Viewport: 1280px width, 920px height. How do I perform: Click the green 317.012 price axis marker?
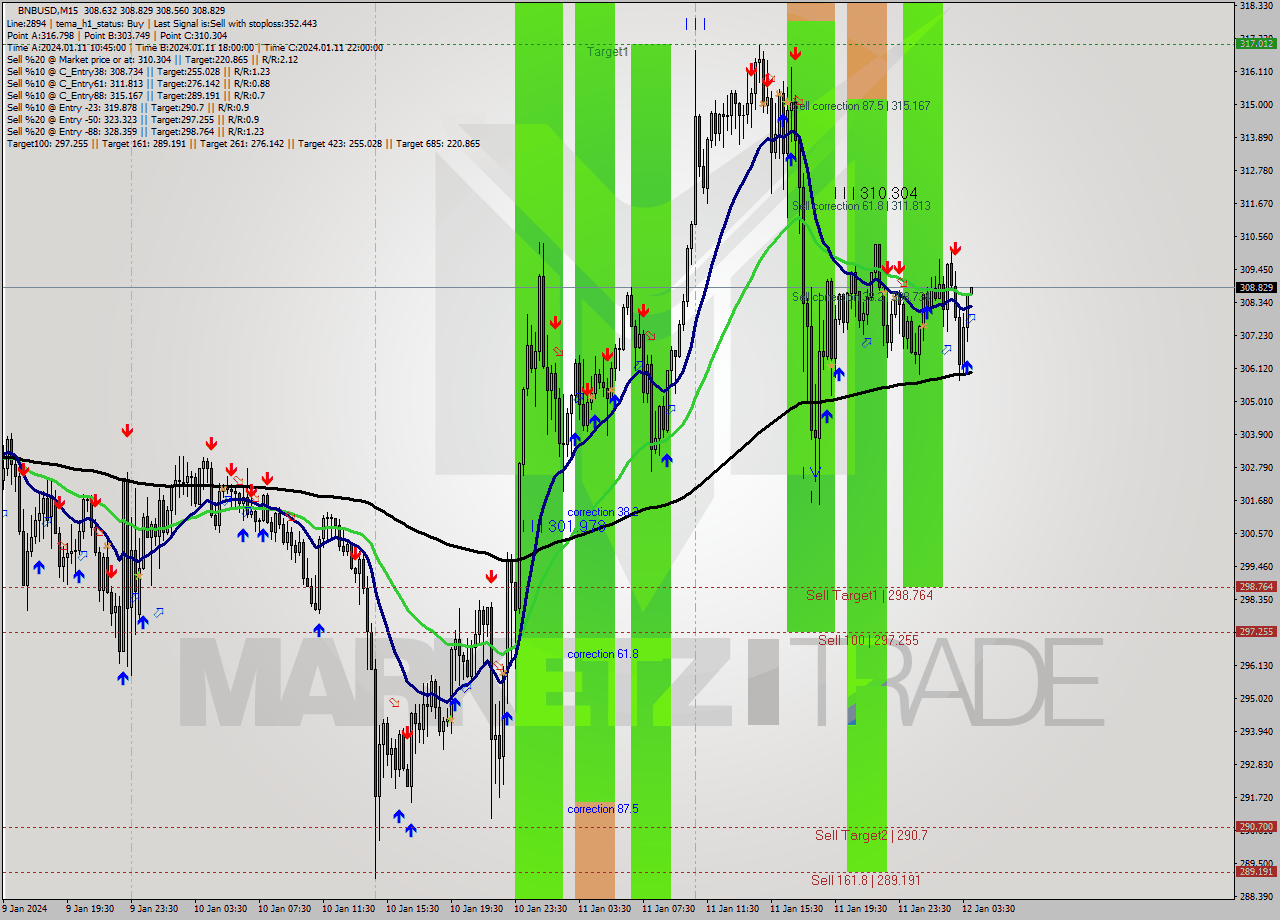1256,43
